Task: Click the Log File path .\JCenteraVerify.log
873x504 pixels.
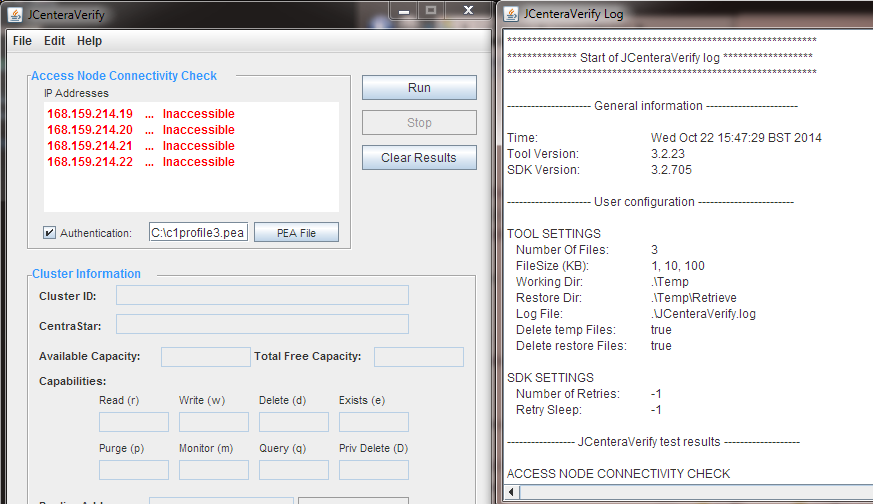Action: click(x=703, y=314)
